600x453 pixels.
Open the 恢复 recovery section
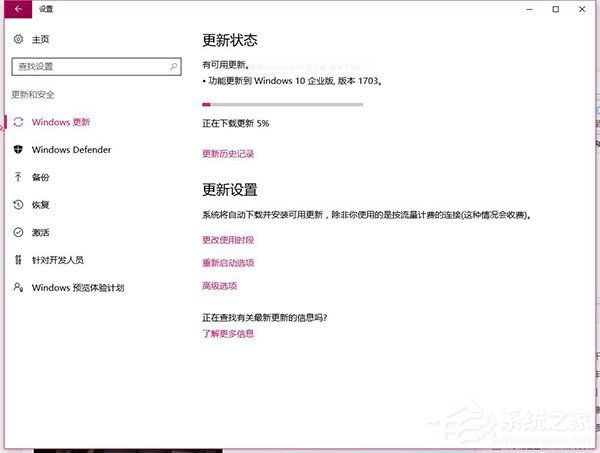(41, 205)
